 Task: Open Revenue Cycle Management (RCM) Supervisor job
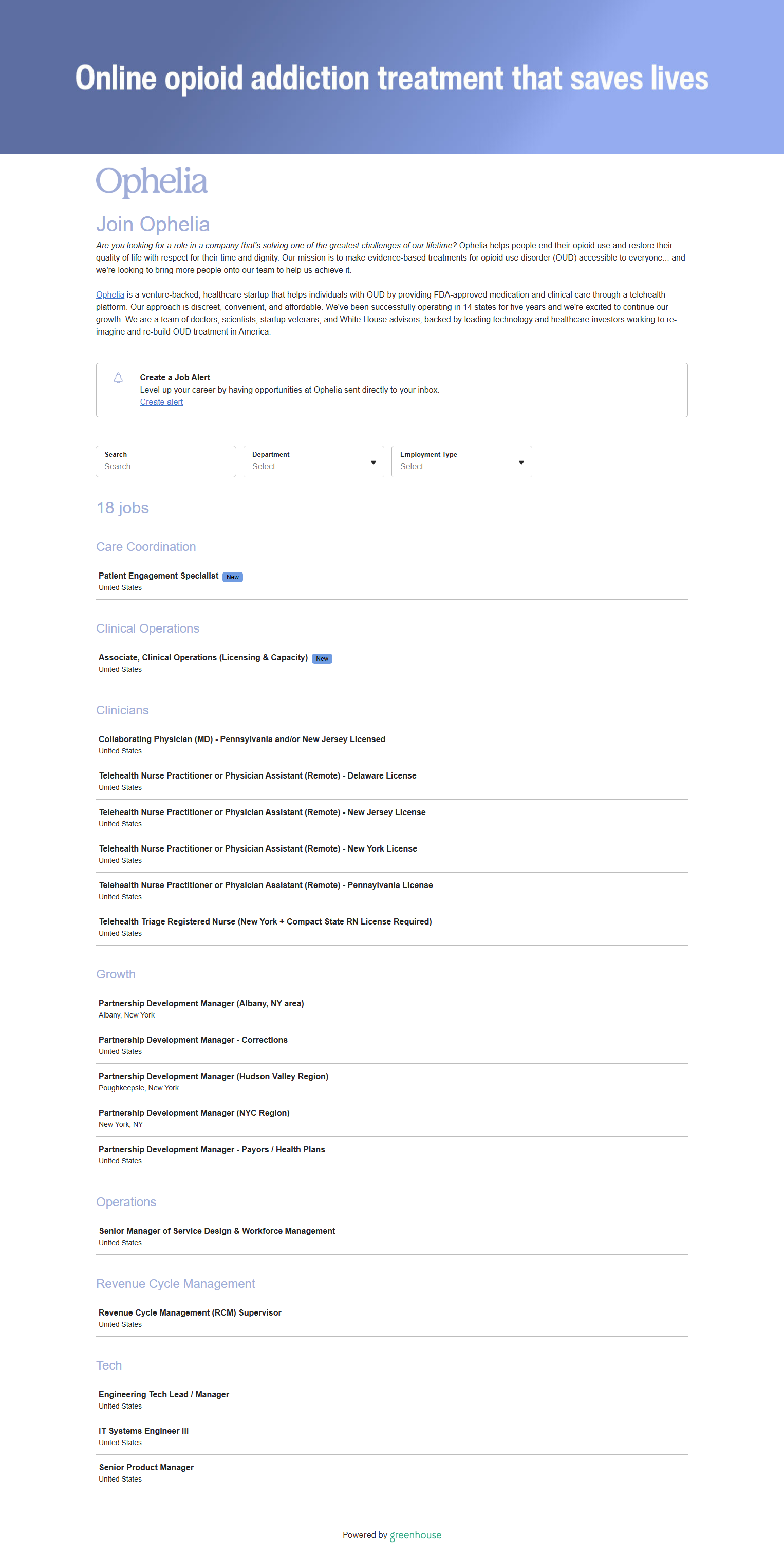point(391,1318)
